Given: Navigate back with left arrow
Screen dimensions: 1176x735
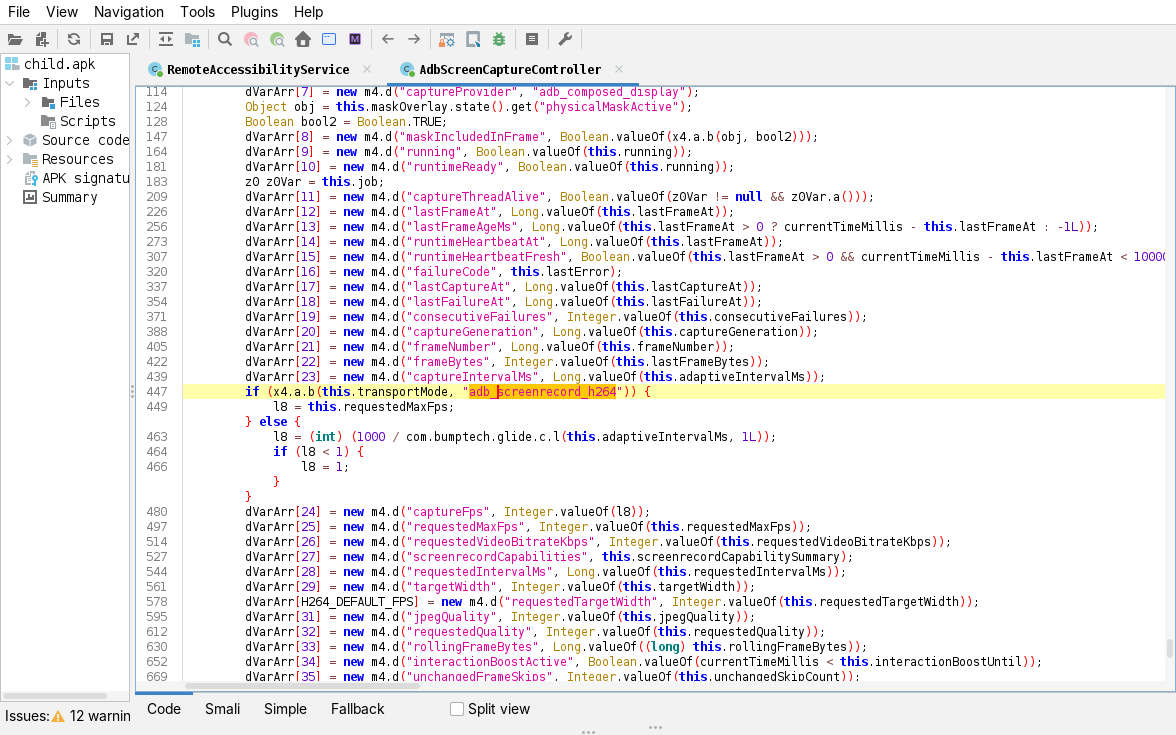Looking at the screenshot, I should click(388, 40).
